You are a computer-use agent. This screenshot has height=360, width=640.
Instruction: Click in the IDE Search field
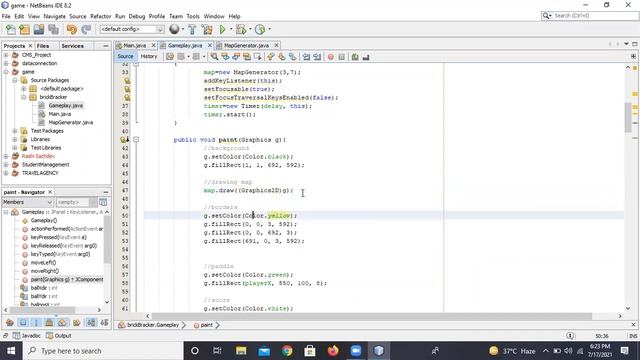589,16
